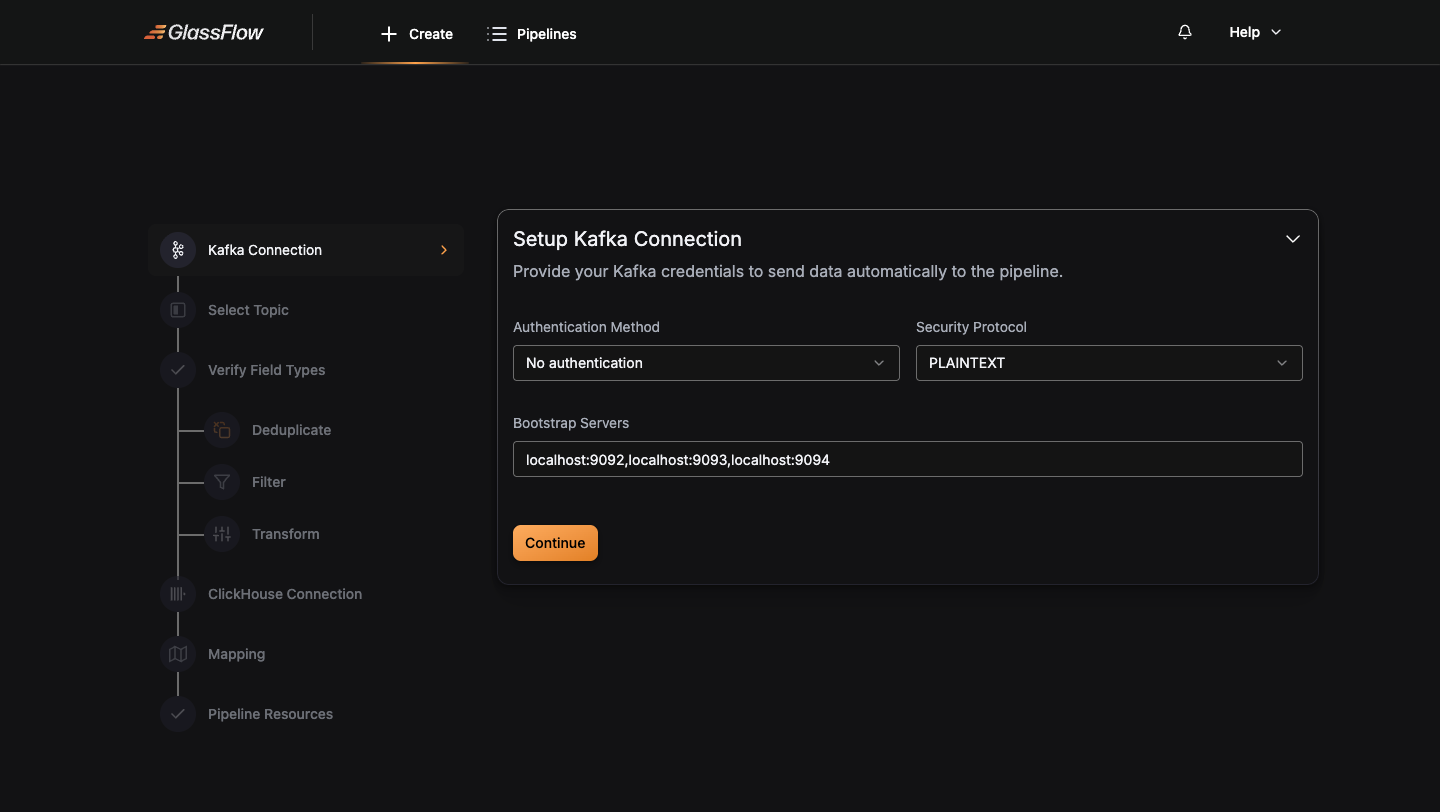Viewport: 1440px width, 812px height.
Task: Click the Pipeline Resources checkmark icon
Action: pyautogui.click(x=178, y=714)
